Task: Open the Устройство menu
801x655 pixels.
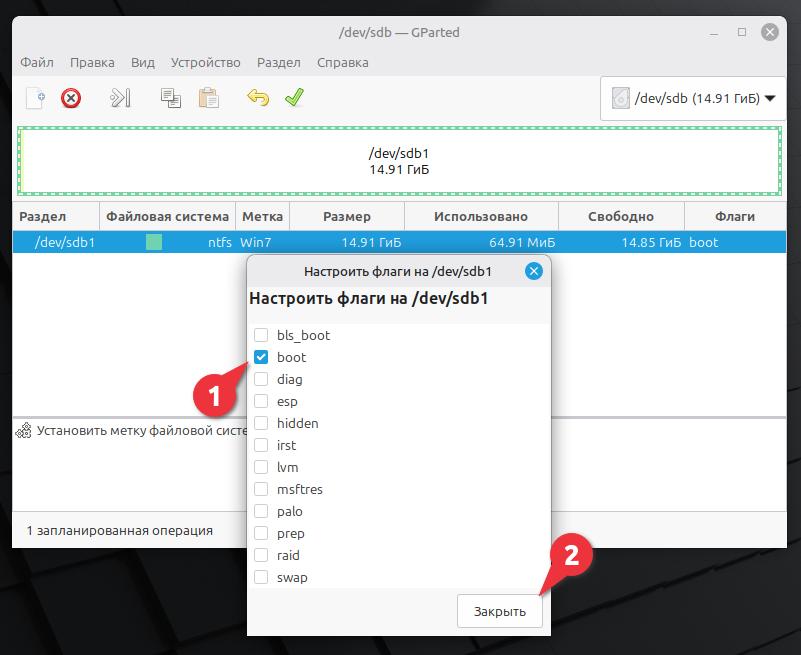Action: point(205,62)
